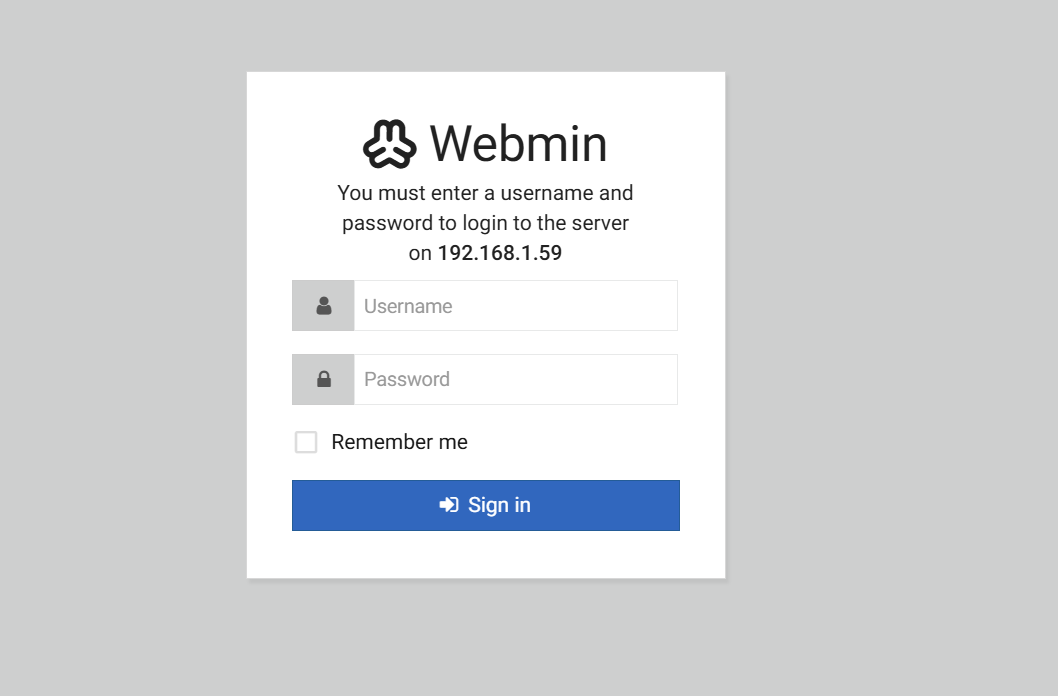Screen dimensions: 1058x696
Task: Click the gray box holding the lock icon
Action: click(323, 379)
